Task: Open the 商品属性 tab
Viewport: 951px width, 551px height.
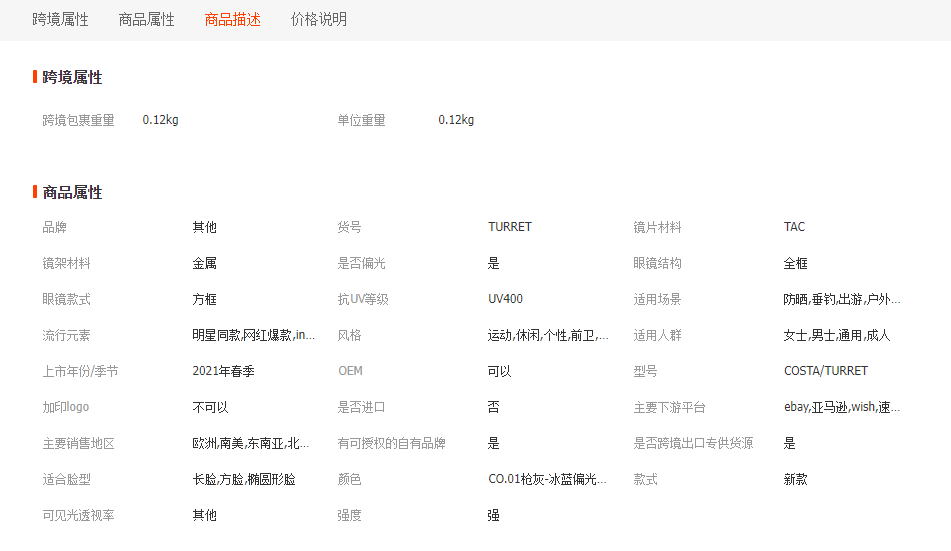Action: pyautogui.click(x=146, y=20)
